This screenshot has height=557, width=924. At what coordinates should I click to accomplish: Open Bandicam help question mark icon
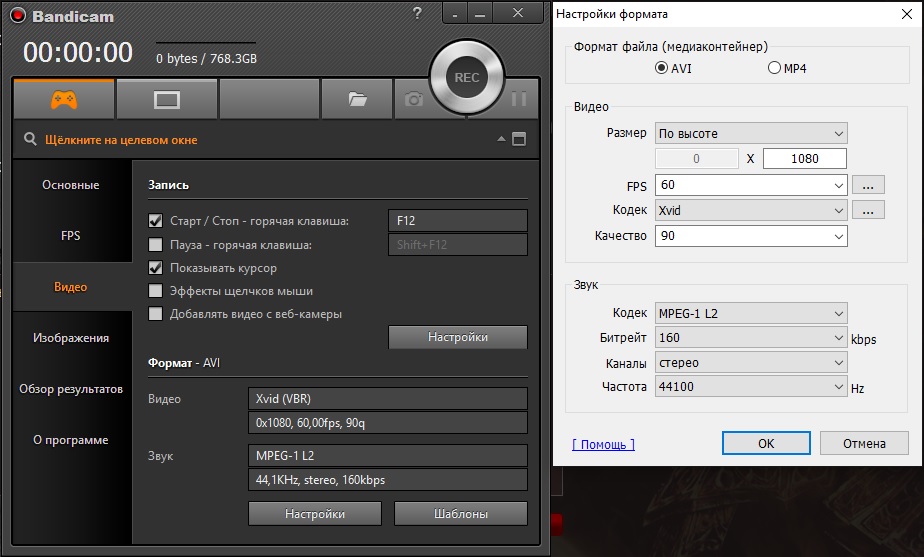[x=417, y=13]
